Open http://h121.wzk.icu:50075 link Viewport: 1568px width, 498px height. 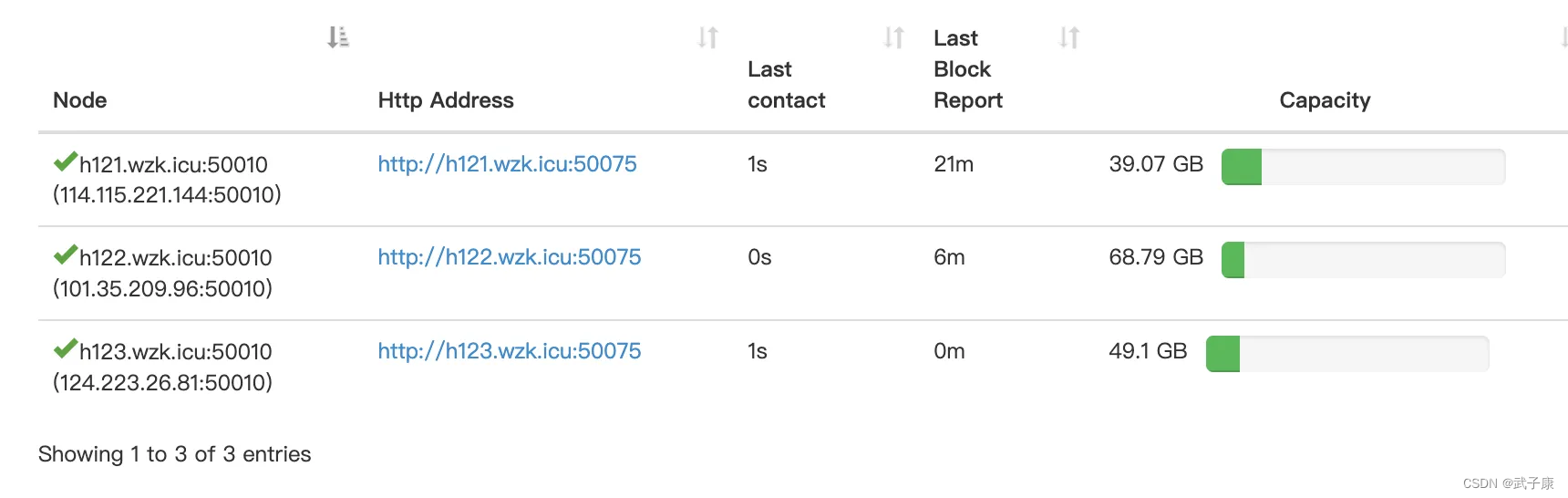coord(507,164)
